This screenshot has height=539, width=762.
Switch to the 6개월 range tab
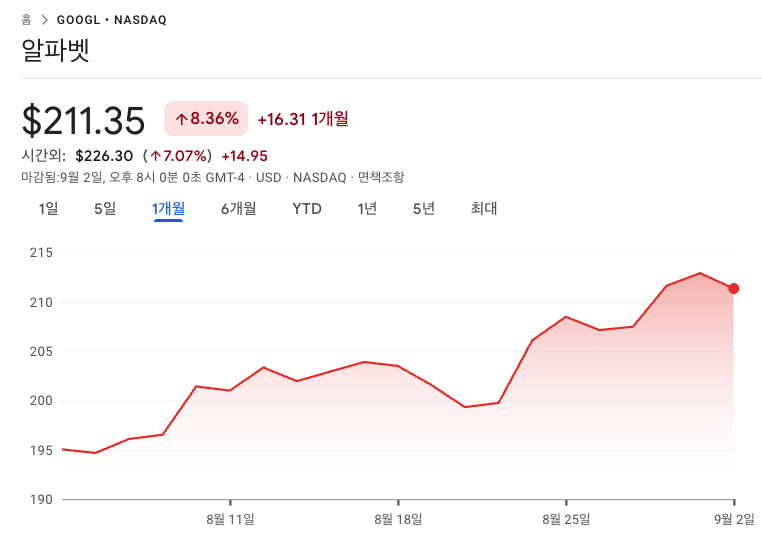point(238,209)
